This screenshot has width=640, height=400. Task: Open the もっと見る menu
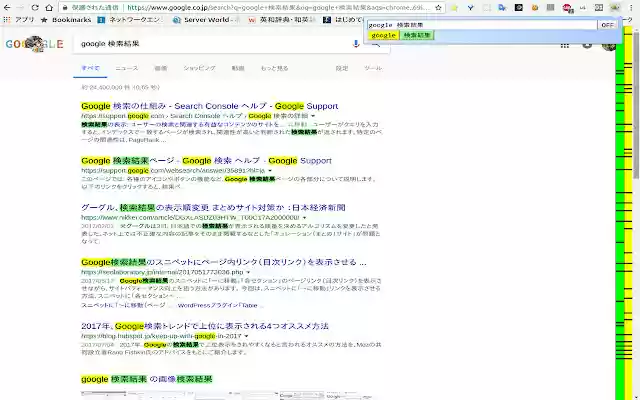coord(274,68)
